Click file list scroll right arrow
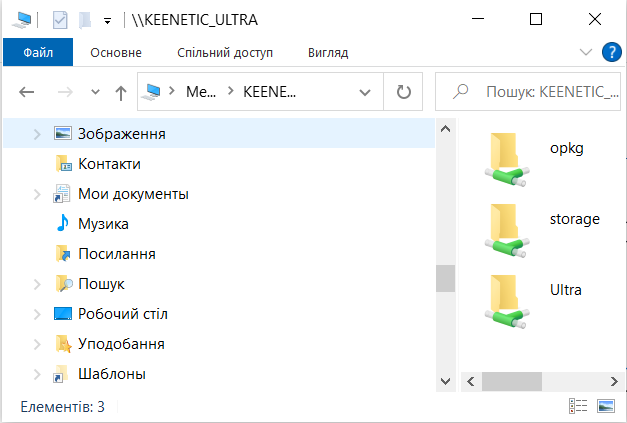627x423 pixels. [614, 381]
